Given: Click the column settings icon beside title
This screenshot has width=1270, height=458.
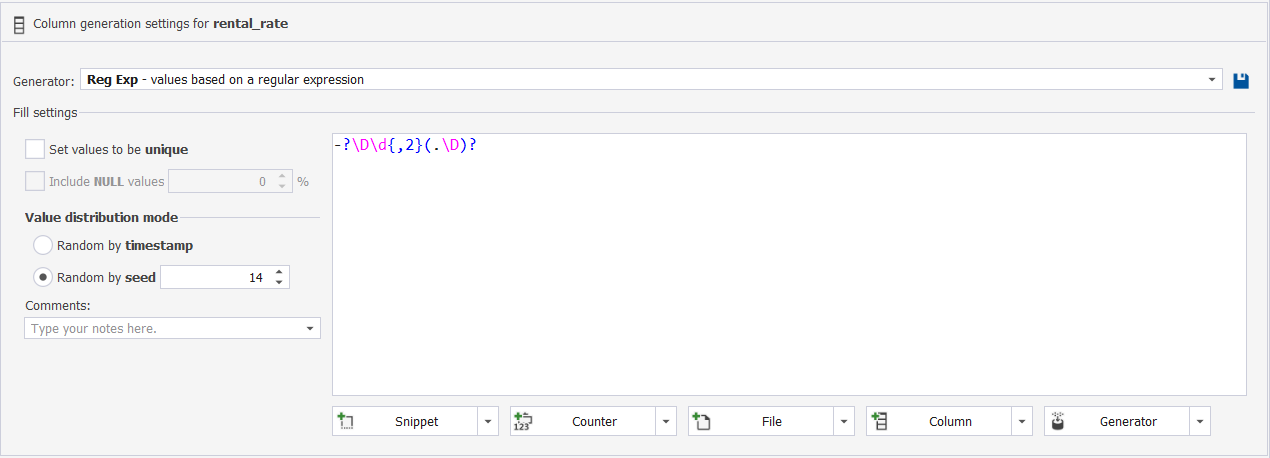Looking at the screenshot, I should 19,23.
